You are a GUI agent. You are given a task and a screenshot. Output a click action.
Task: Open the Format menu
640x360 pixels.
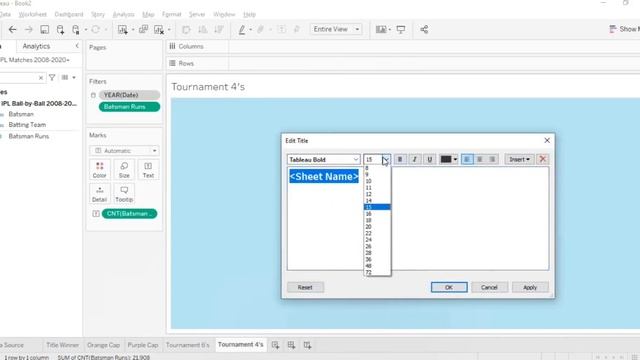[171, 14]
